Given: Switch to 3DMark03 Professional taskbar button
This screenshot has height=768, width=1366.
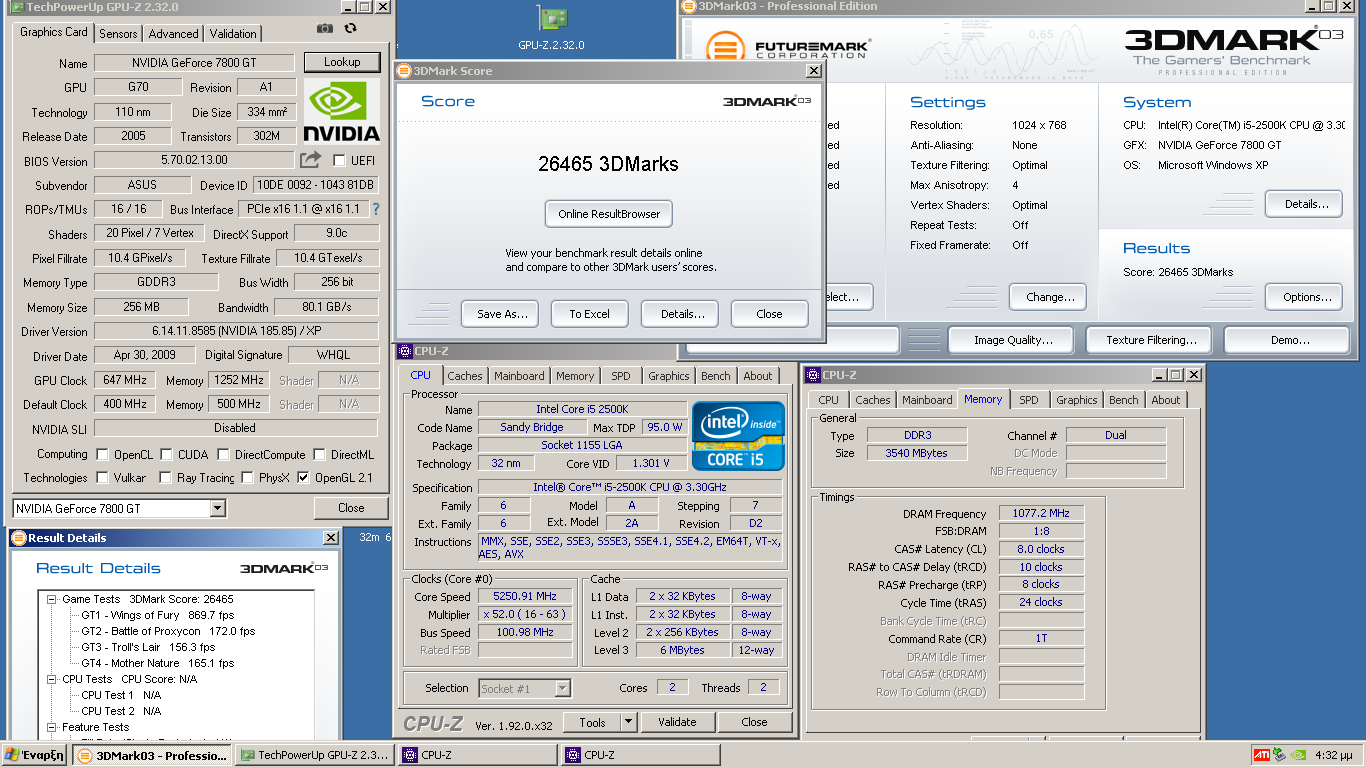Looking at the screenshot, I should pyautogui.click(x=153, y=755).
